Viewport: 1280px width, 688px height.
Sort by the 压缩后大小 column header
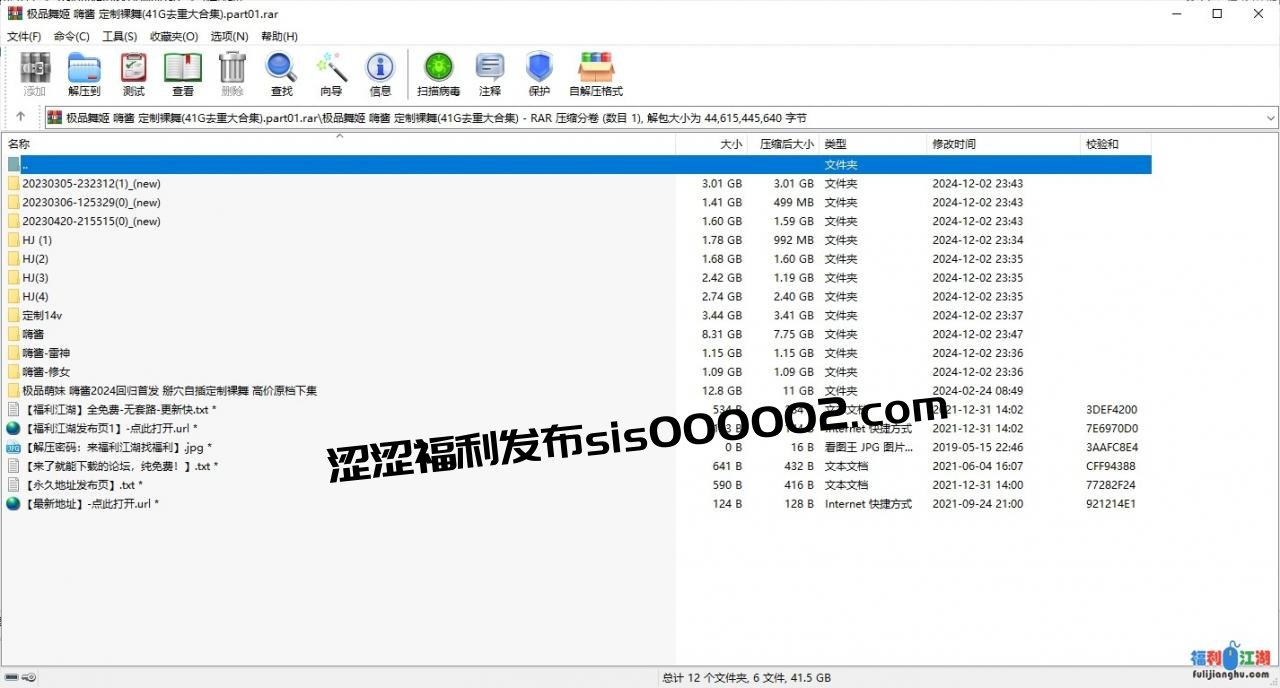783,144
